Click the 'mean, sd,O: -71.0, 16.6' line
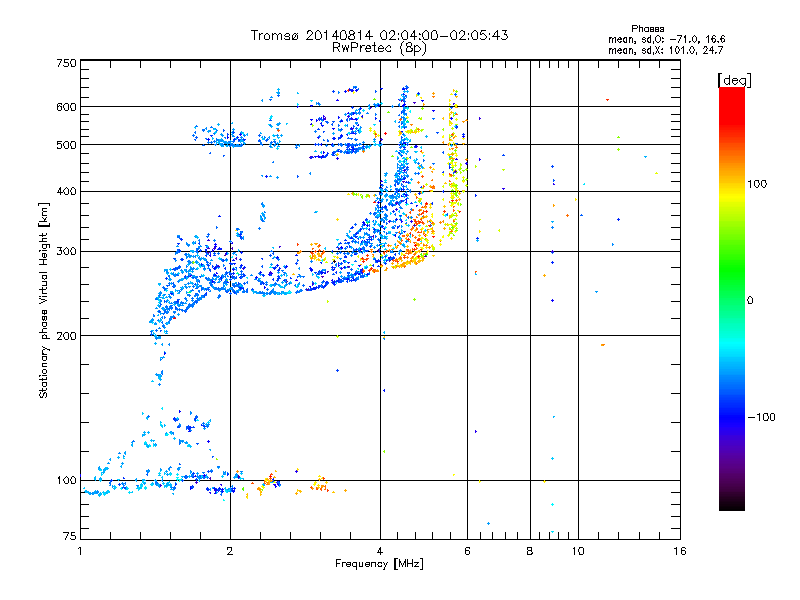 666,39
